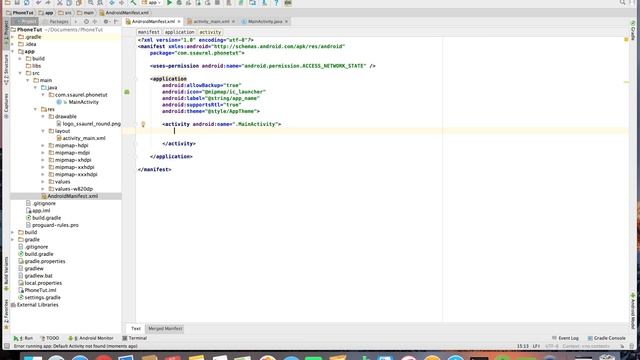The width and height of the screenshot is (640, 360).
Task: Click the LF line separator in status bar
Action: [x=536, y=346]
